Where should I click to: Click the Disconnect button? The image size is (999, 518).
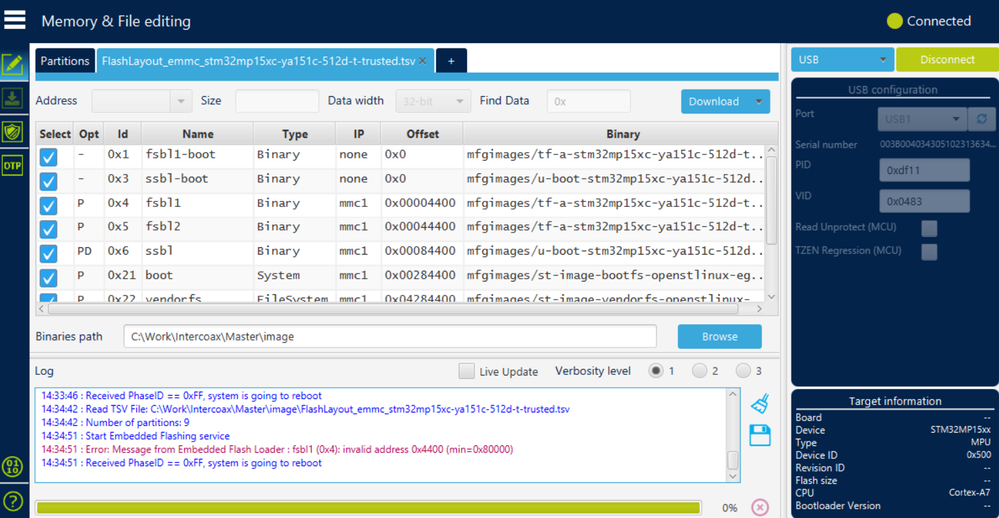click(947, 60)
